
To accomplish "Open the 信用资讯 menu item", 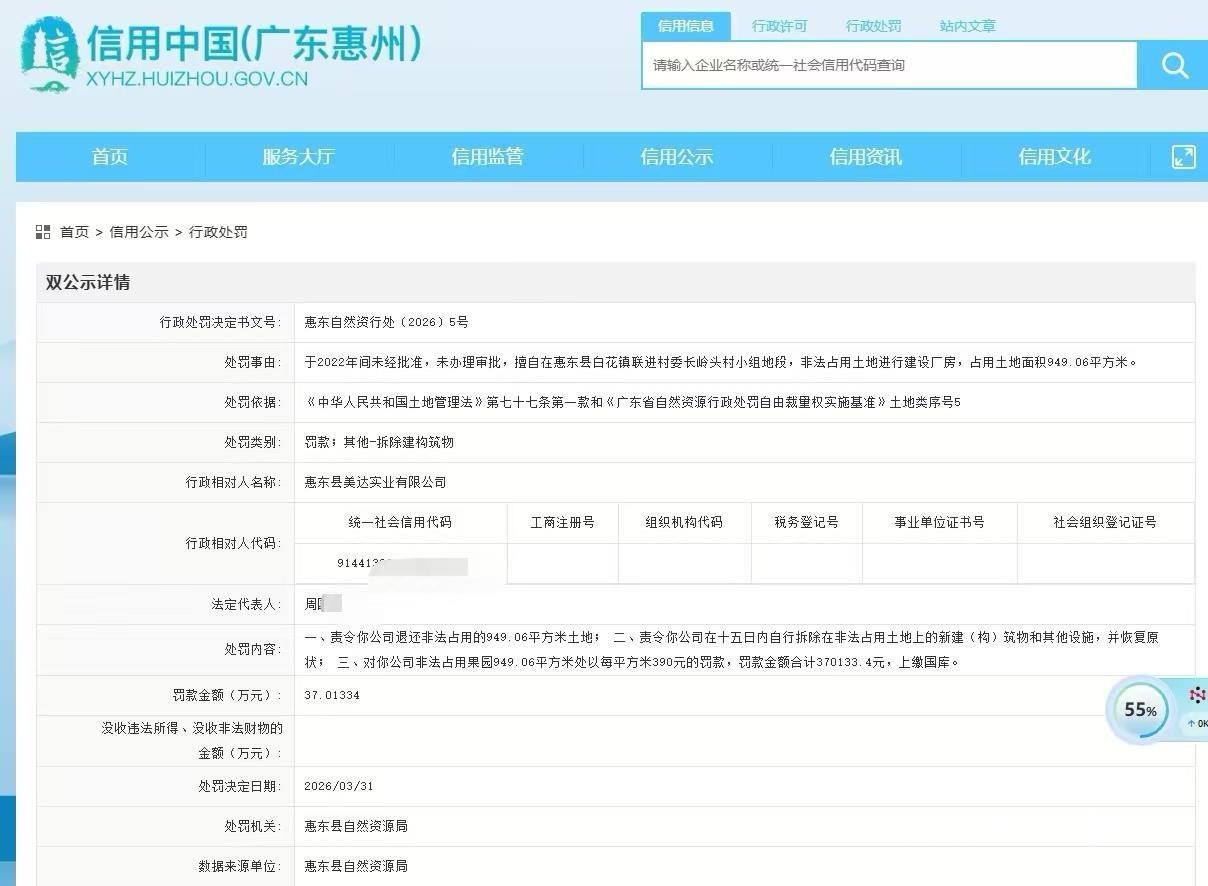I will [865, 157].
